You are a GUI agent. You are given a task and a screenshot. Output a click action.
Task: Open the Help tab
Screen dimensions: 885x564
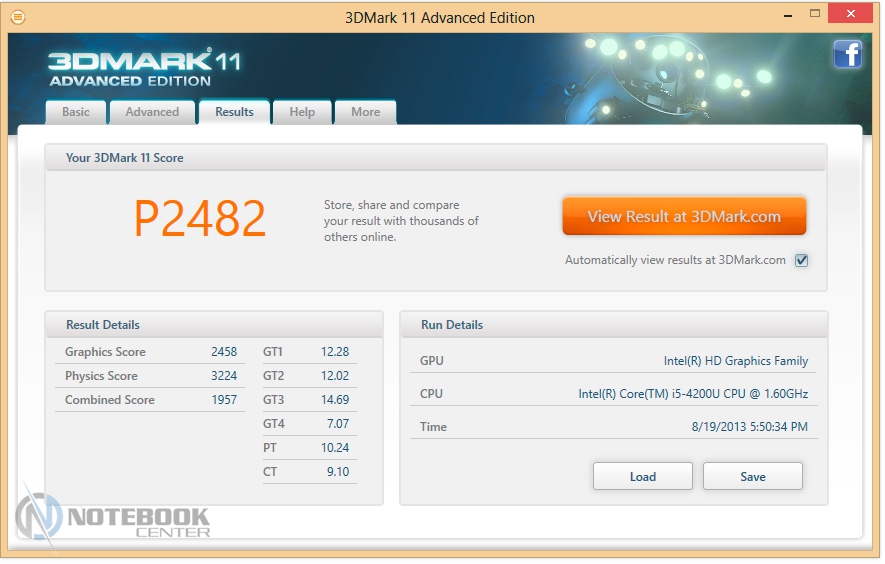302,112
